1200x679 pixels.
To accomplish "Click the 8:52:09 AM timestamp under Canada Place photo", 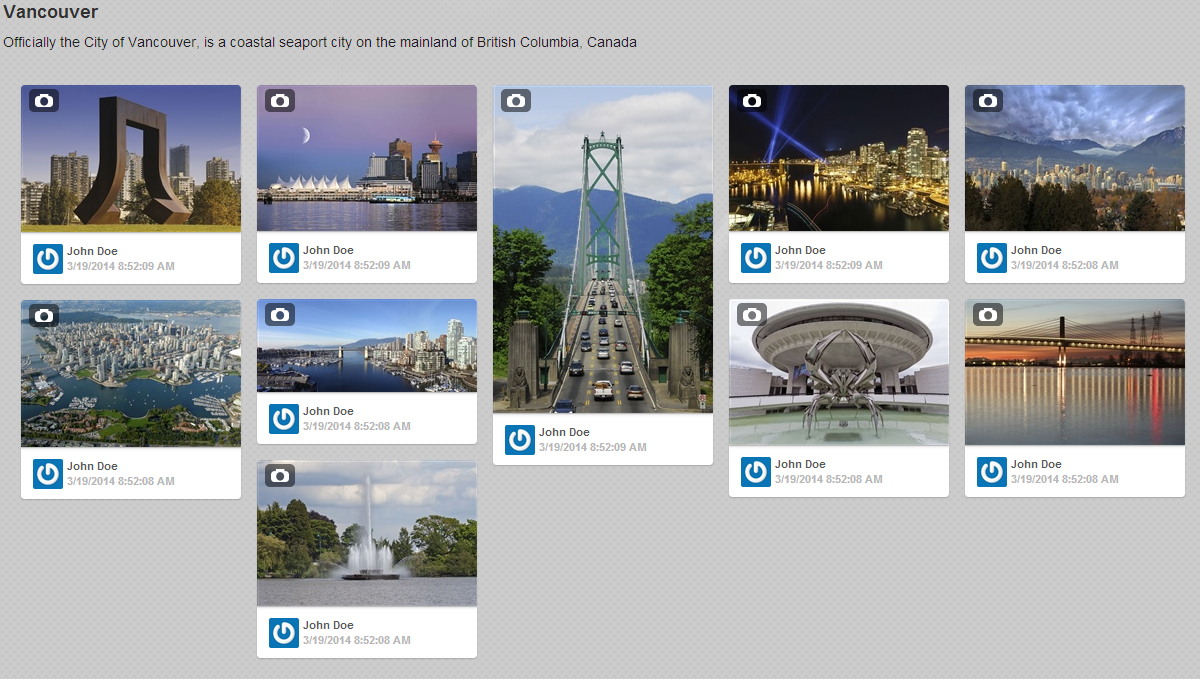I will [357, 266].
